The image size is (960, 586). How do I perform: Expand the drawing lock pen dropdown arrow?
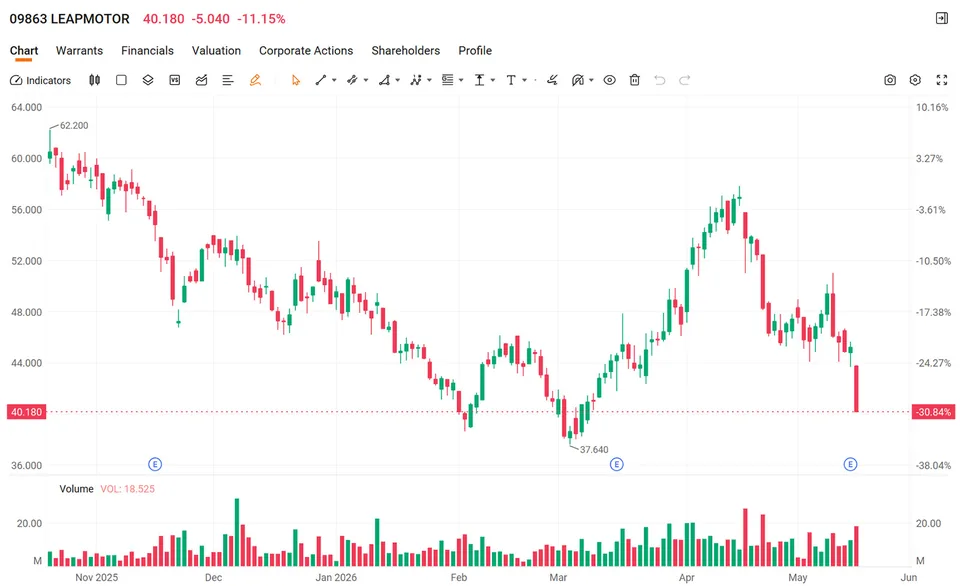click(591, 80)
